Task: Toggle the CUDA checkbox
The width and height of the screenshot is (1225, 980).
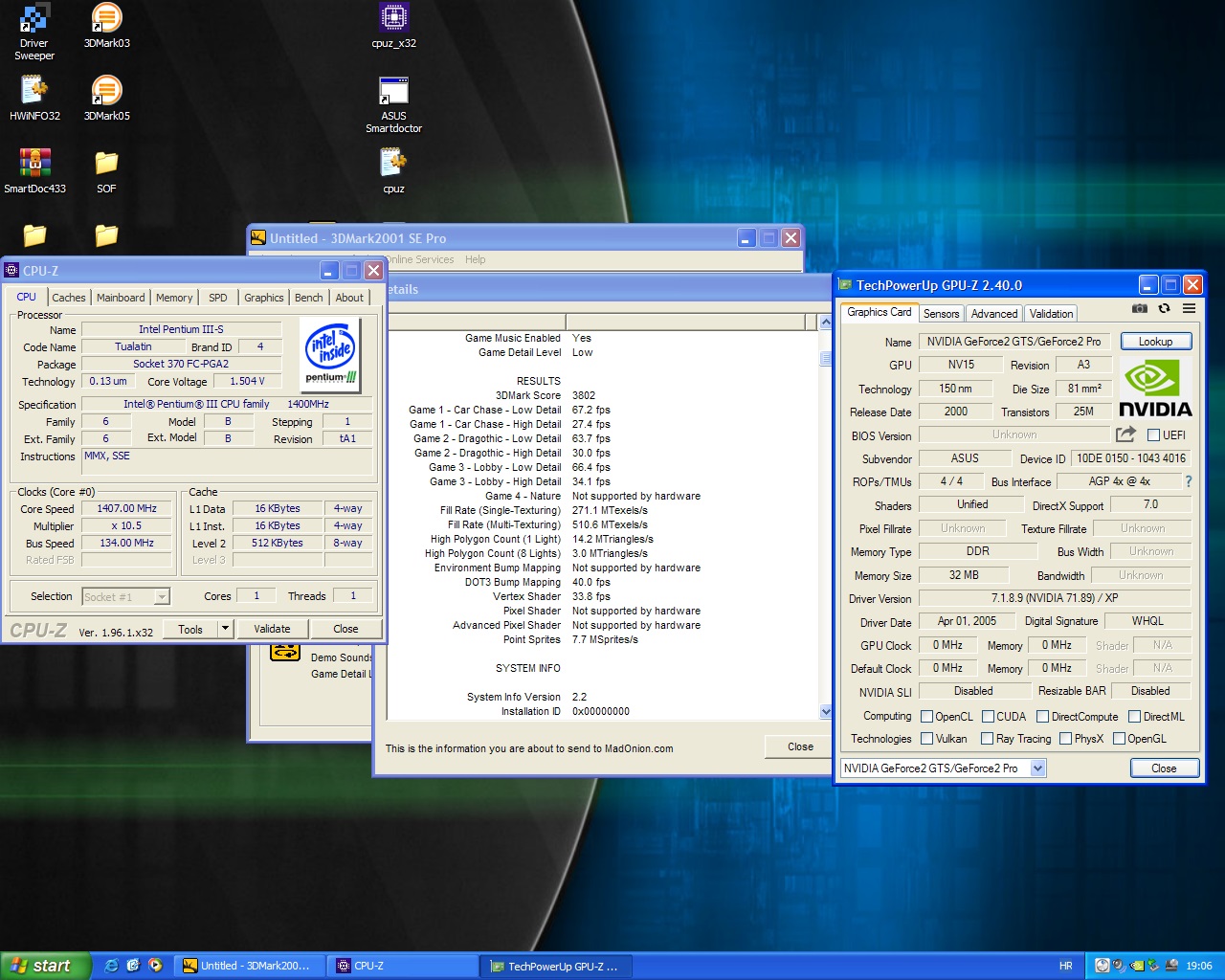Action: click(988, 716)
